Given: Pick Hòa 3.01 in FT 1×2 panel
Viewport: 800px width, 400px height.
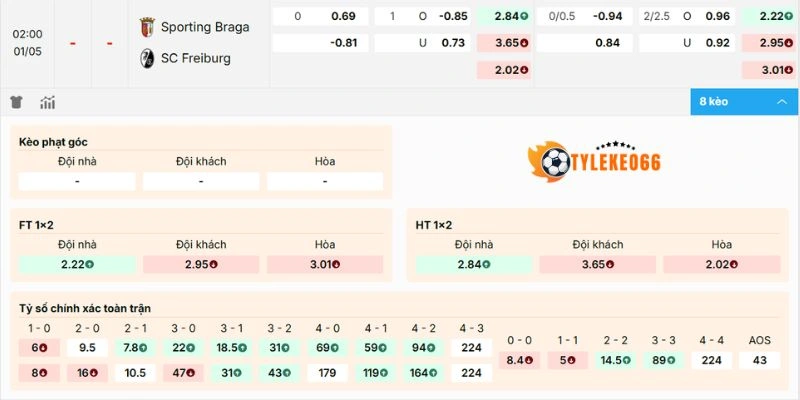Looking at the screenshot, I should [x=325, y=264].
